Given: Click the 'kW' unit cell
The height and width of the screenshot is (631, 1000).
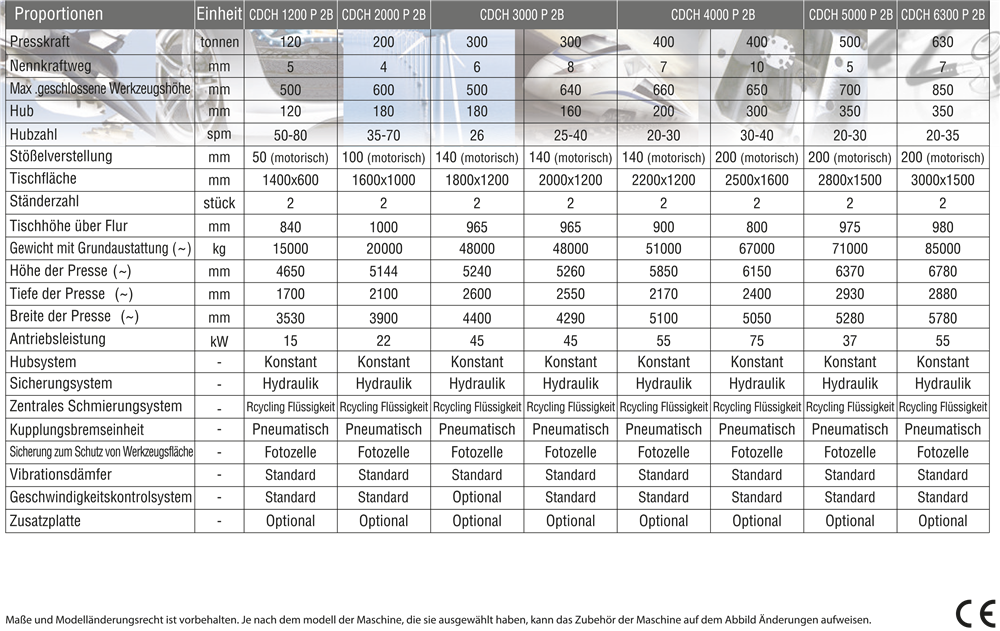Looking at the screenshot, I should (x=219, y=341).
